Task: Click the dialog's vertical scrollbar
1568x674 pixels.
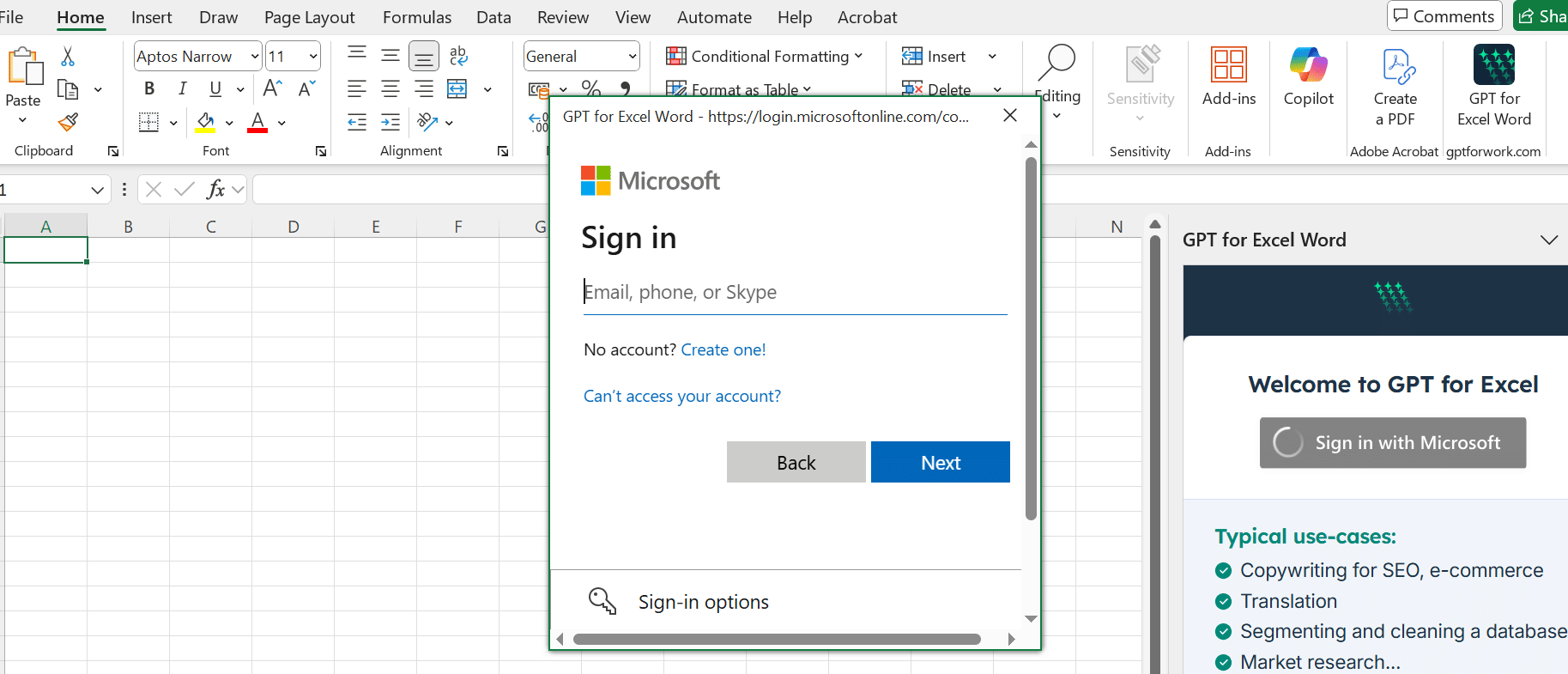Action: pos(1031,338)
